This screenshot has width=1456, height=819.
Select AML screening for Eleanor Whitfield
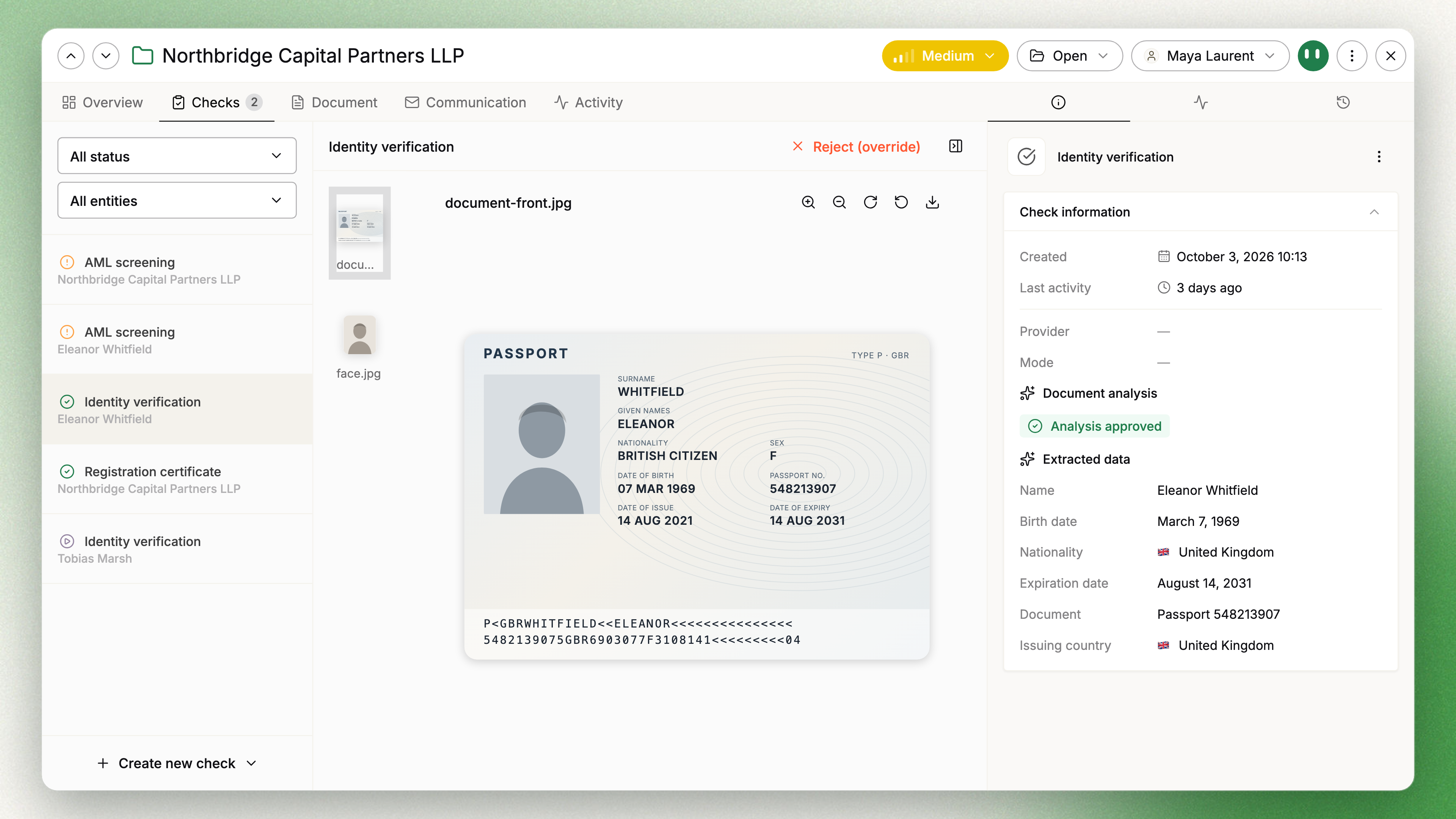(x=177, y=340)
